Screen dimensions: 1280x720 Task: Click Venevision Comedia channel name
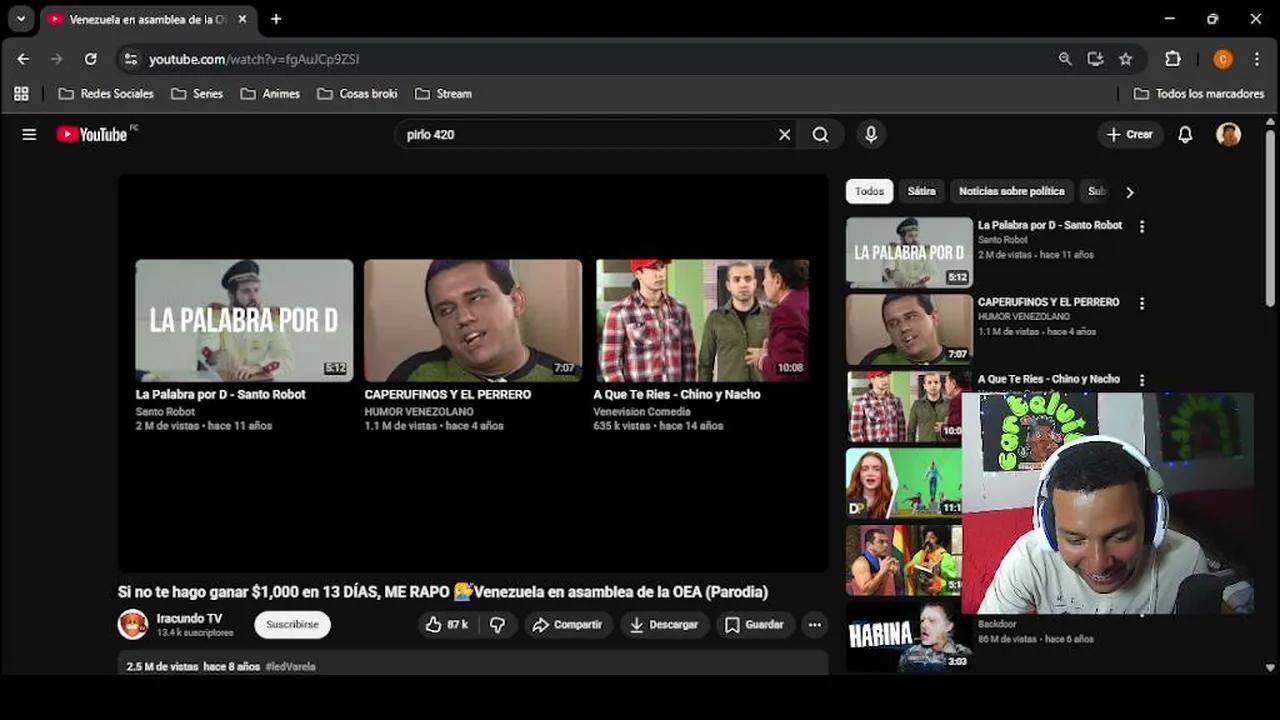(642, 411)
